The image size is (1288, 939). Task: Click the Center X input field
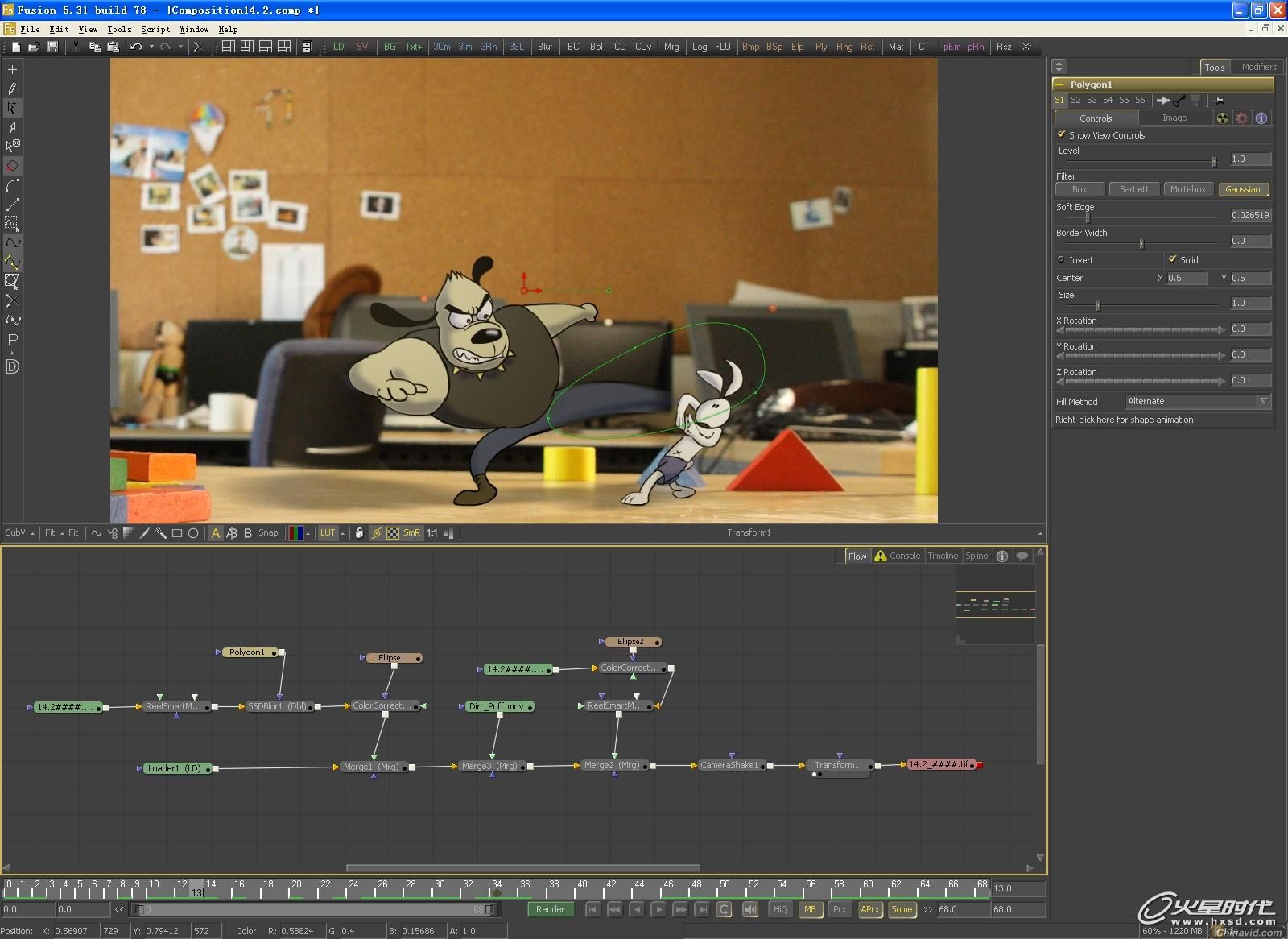tap(1187, 278)
